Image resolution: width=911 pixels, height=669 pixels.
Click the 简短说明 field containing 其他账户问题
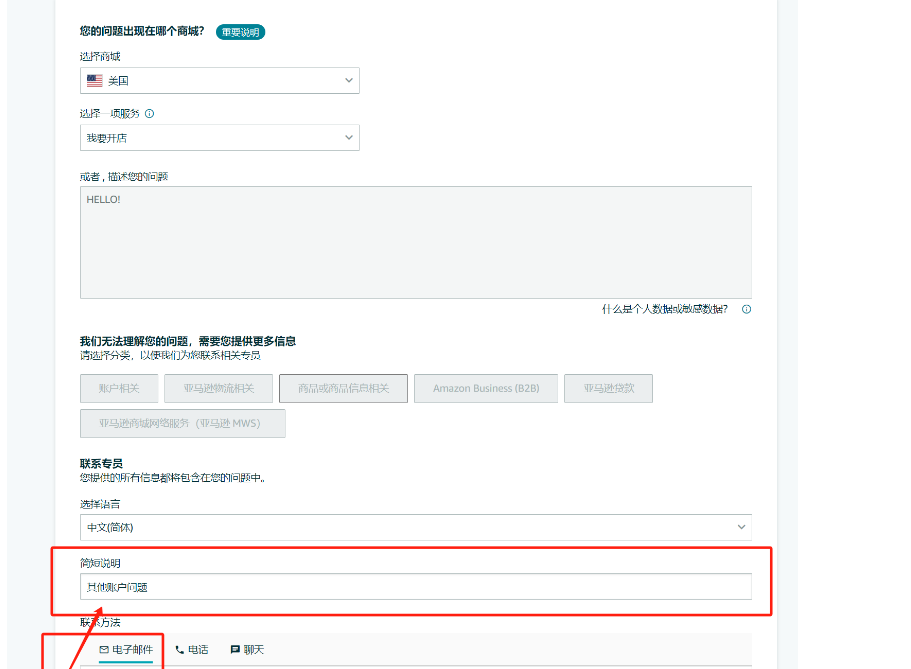(x=415, y=587)
